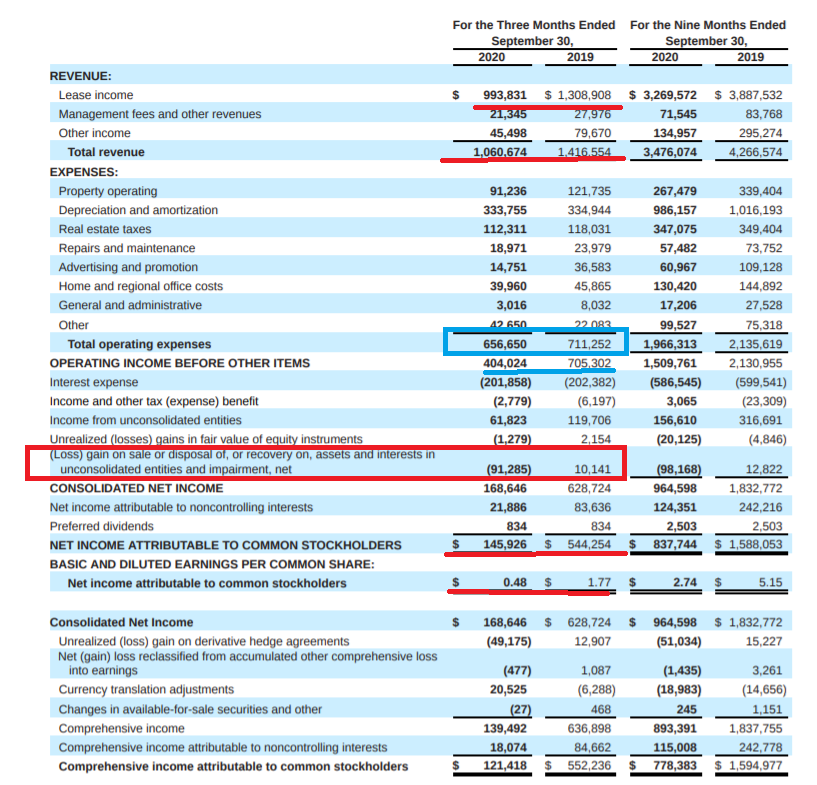Click the 145,926 net income value

[504, 544]
